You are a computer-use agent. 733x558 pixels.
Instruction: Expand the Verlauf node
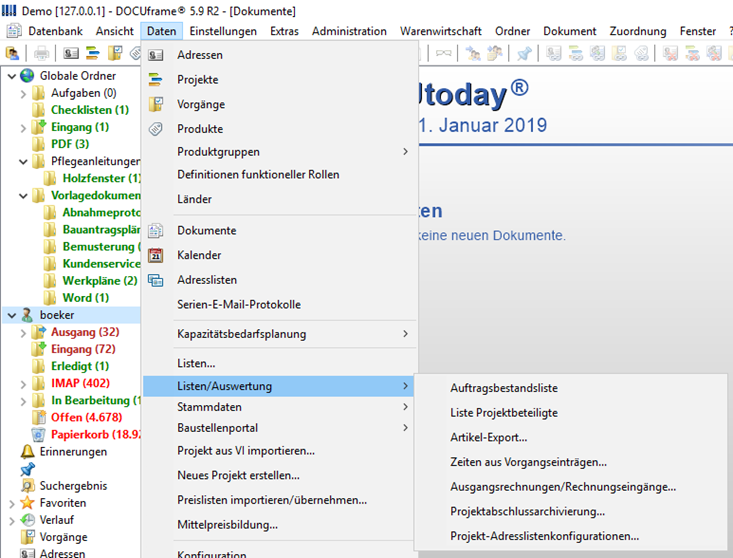[12, 521]
